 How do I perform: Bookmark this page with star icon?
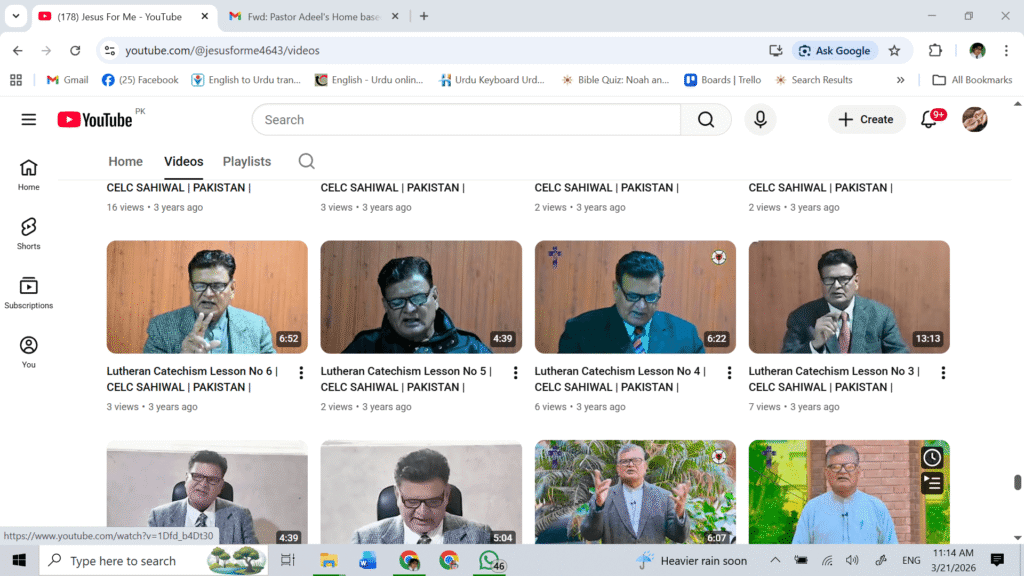(x=894, y=50)
